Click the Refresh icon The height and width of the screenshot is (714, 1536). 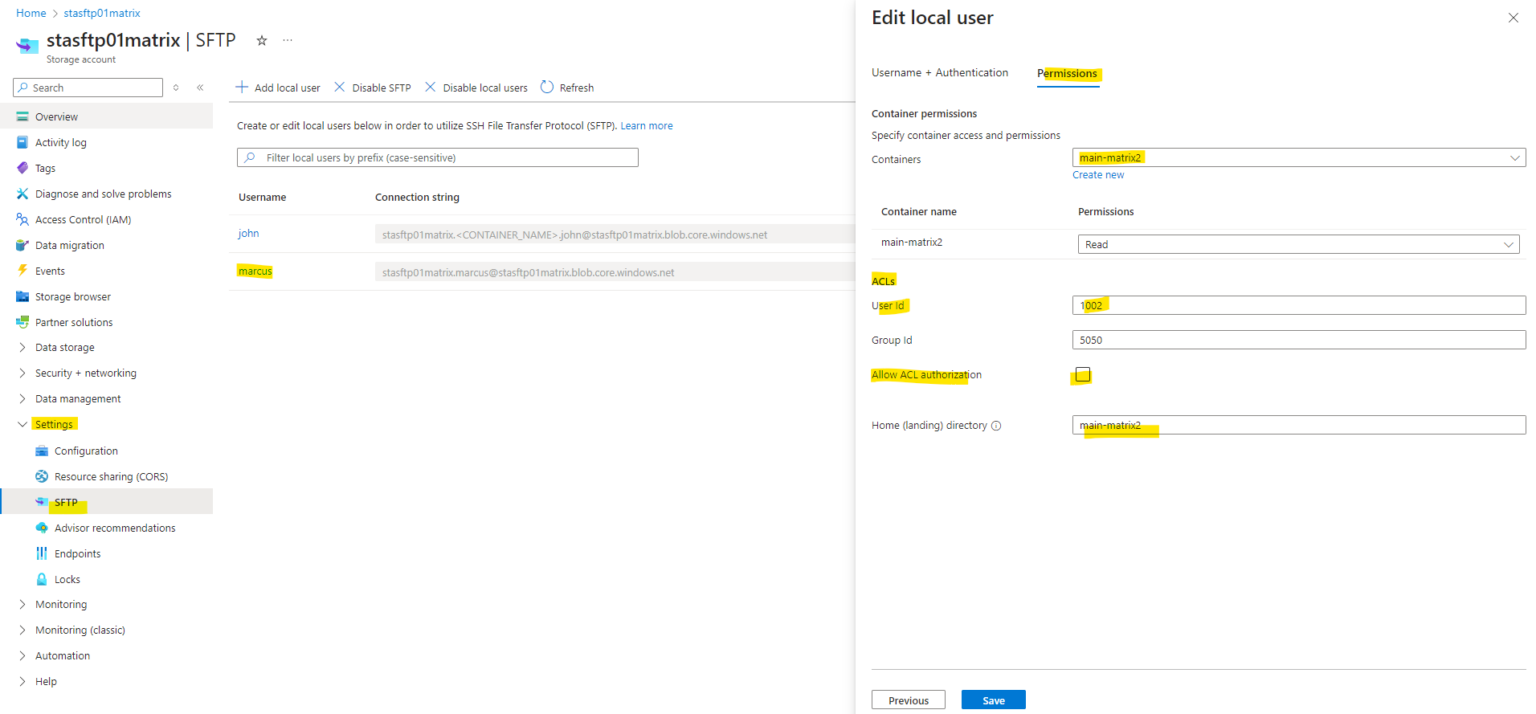click(x=545, y=87)
